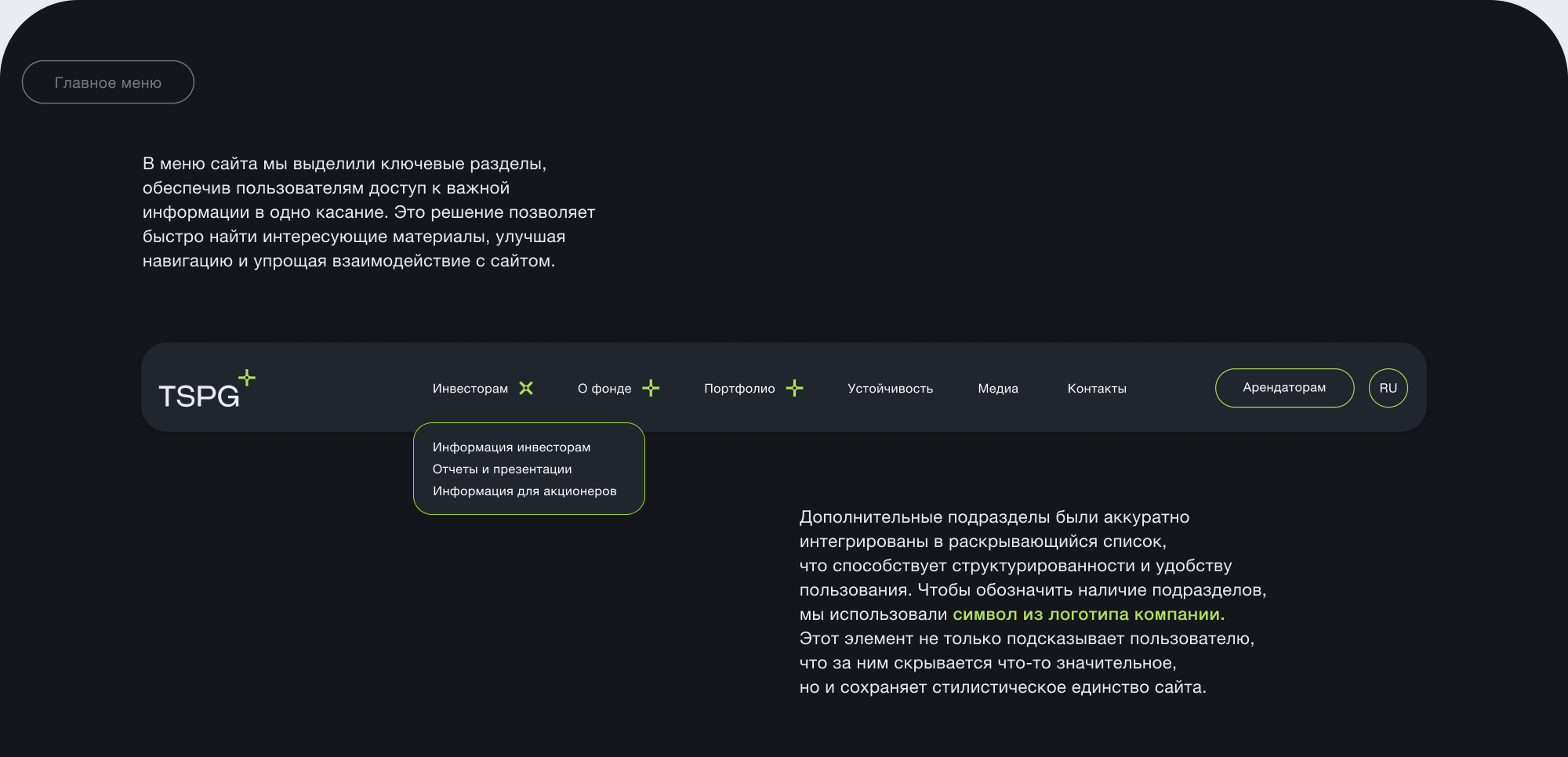Screen dimensions: 1568x757
Task: Click the Главное меню pill label
Action: click(108, 82)
